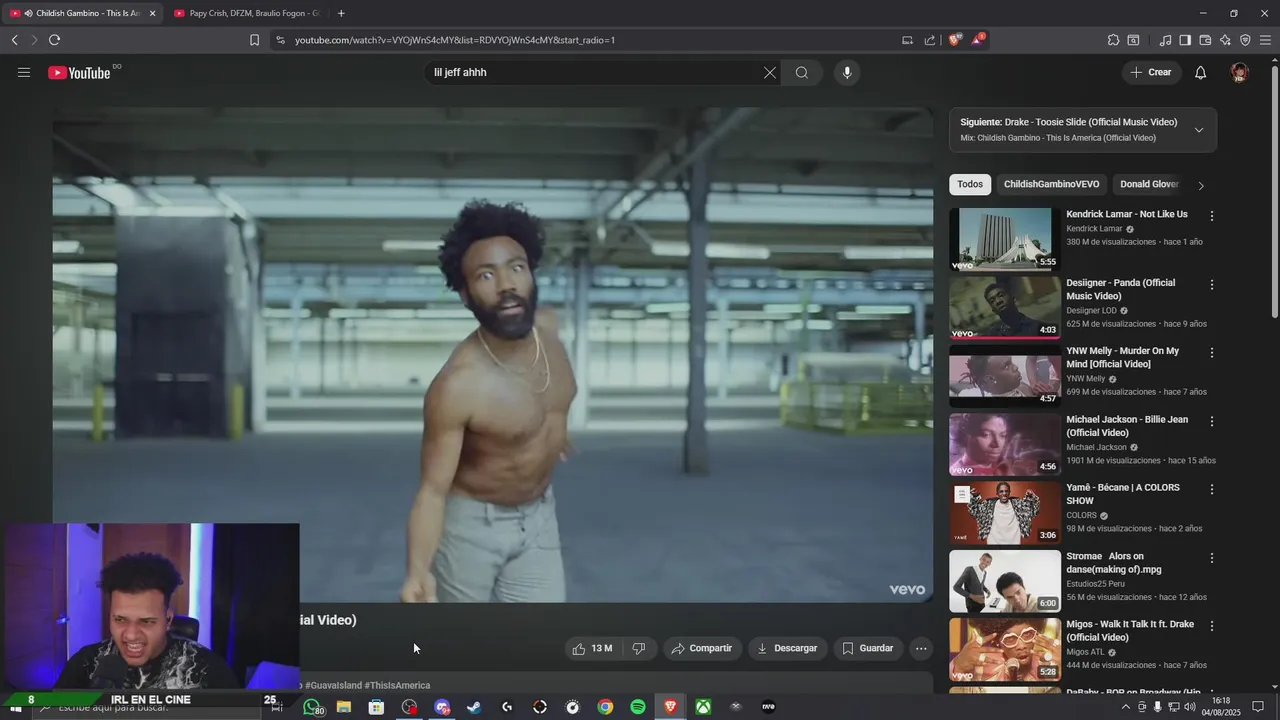Screen dimensions: 1280x720
Task: Open Brave Wallet icon
Action: pos(1205,40)
